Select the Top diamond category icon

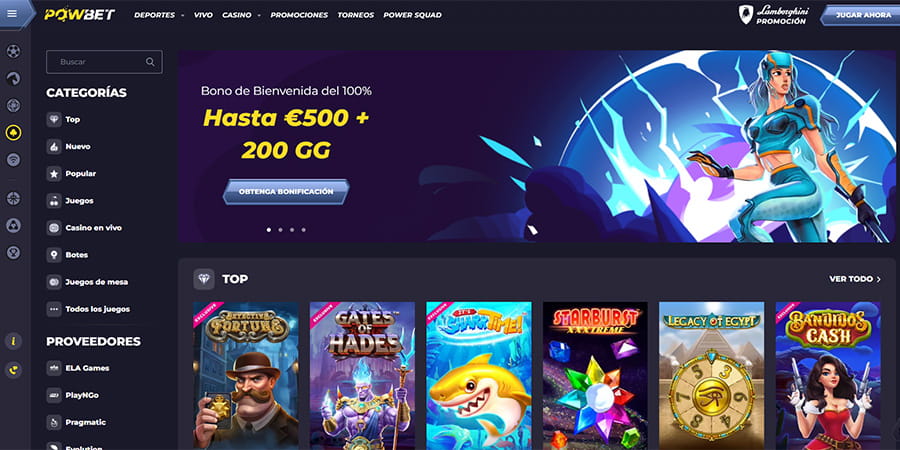[54, 119]
